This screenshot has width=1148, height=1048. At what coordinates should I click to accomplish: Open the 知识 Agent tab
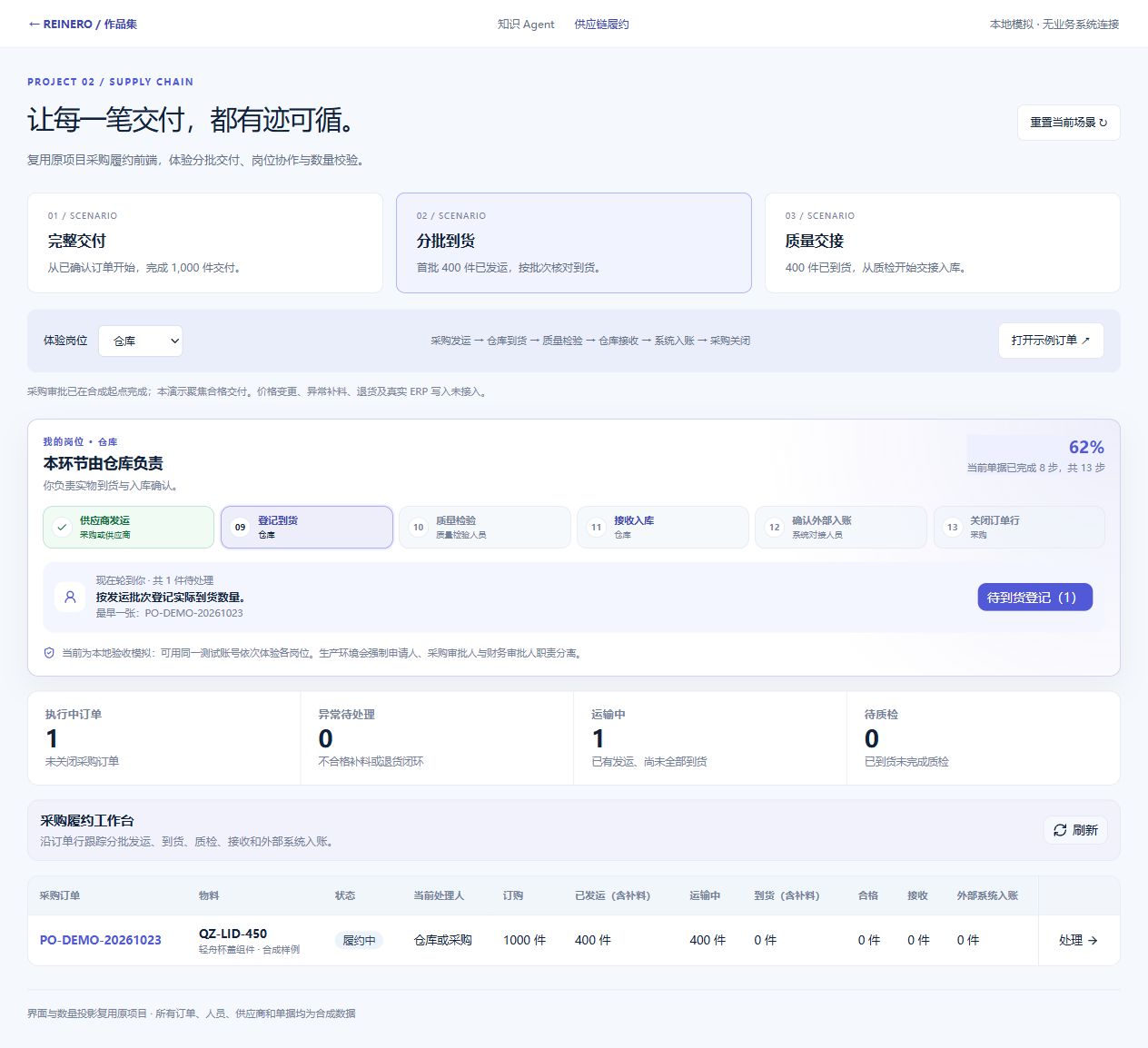(526, 25)
